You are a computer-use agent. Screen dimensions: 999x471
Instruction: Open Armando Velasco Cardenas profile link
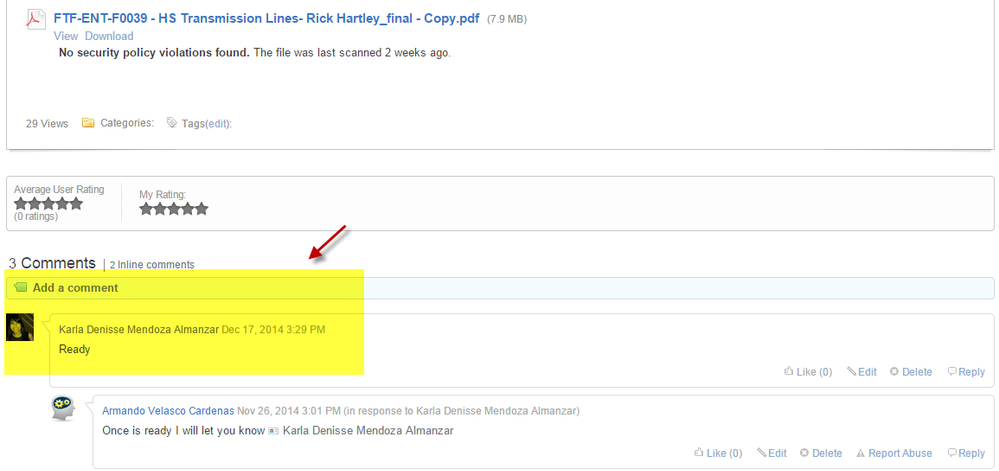tap(168, 410)
